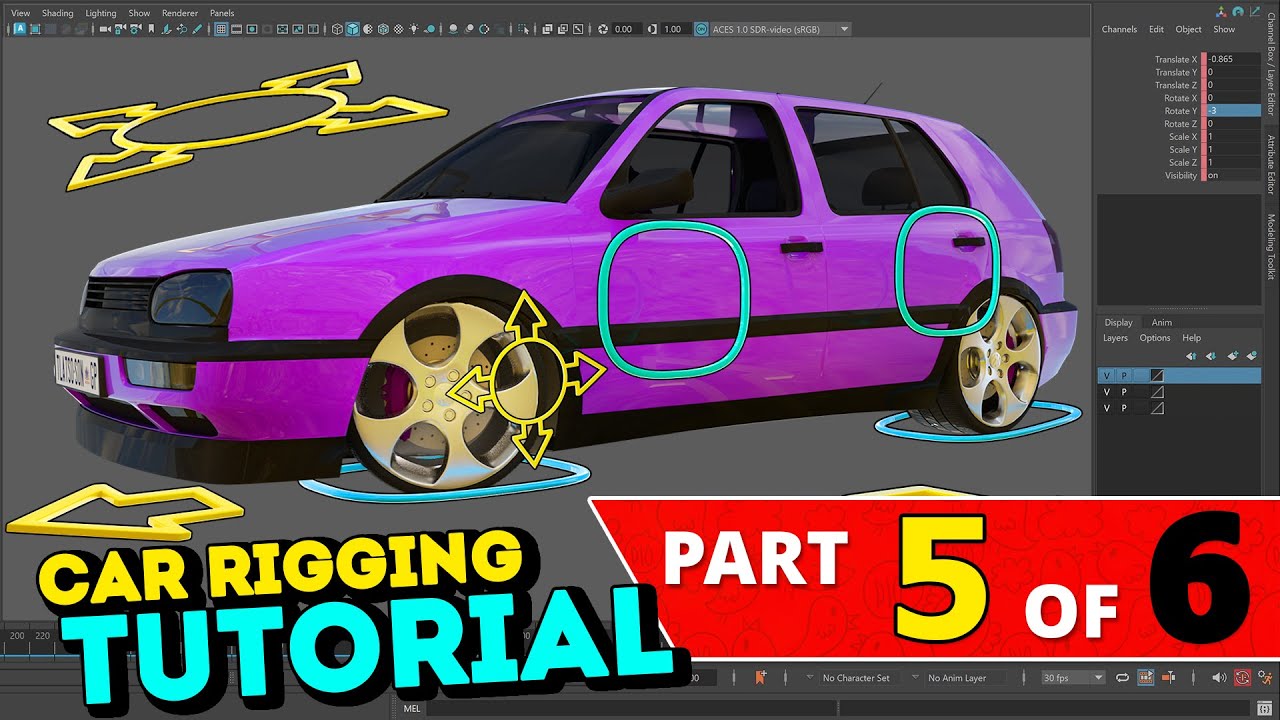The width and height of the screenshot is (1280, 720).
Task: Click the Gamma icon
Action: [x=652, y=29]
